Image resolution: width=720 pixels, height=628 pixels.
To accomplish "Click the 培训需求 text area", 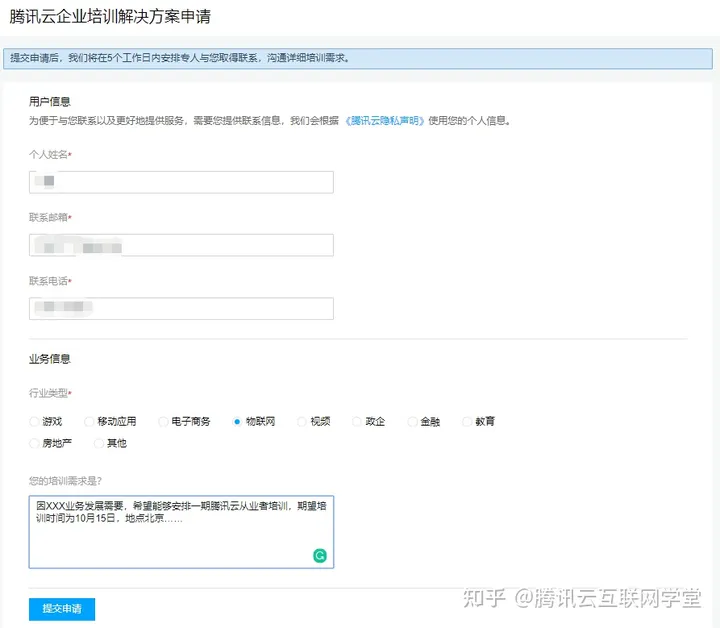I will tap(181, 532).
